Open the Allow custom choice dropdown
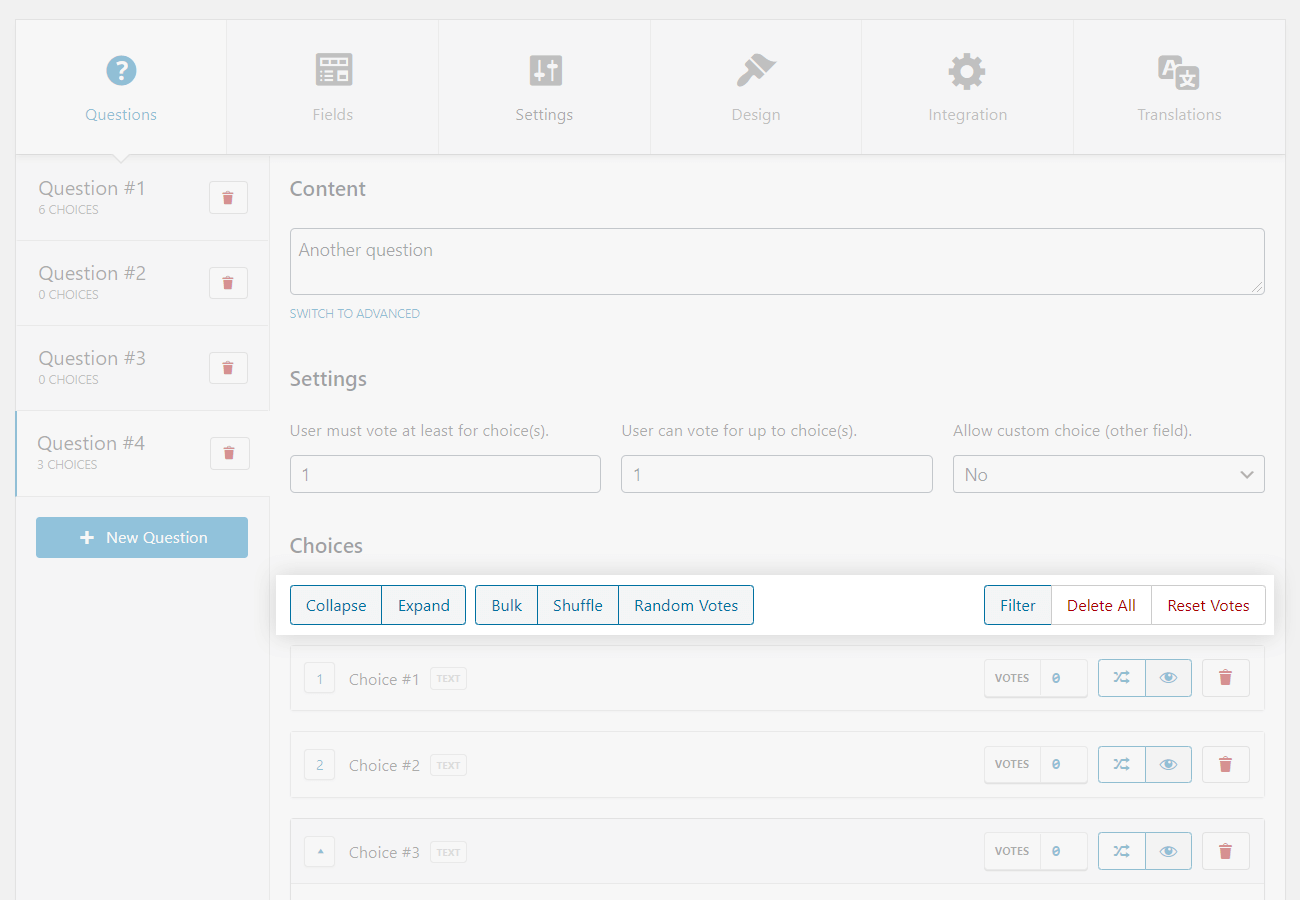This screenshot has width=1300, height=900. pos(1109,474)
